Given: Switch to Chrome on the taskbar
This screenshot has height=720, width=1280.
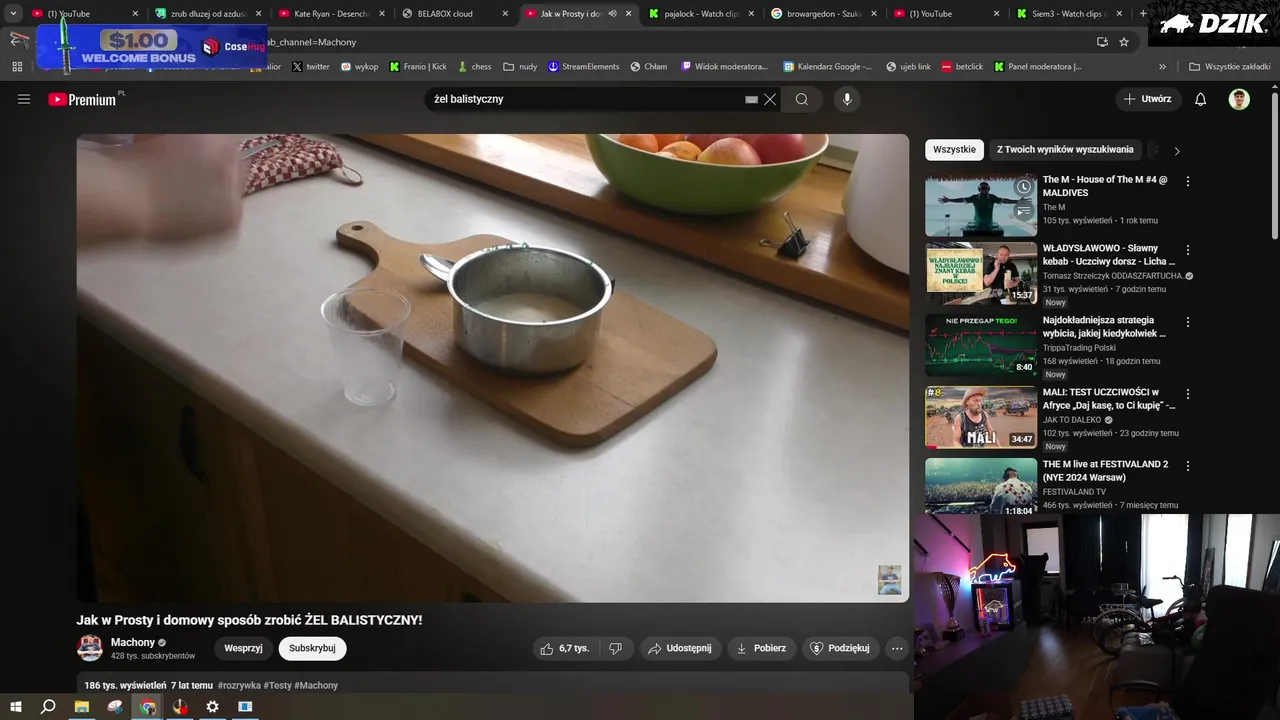Looking at the screenshot, I should coord(148,707).
